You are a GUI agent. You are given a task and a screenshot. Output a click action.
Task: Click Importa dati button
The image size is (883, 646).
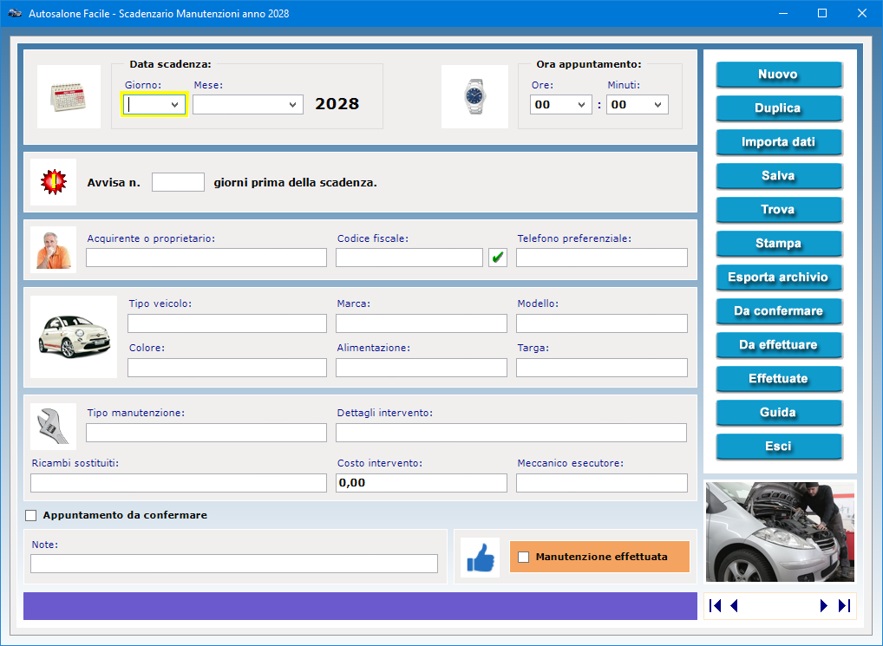point(778,142)
